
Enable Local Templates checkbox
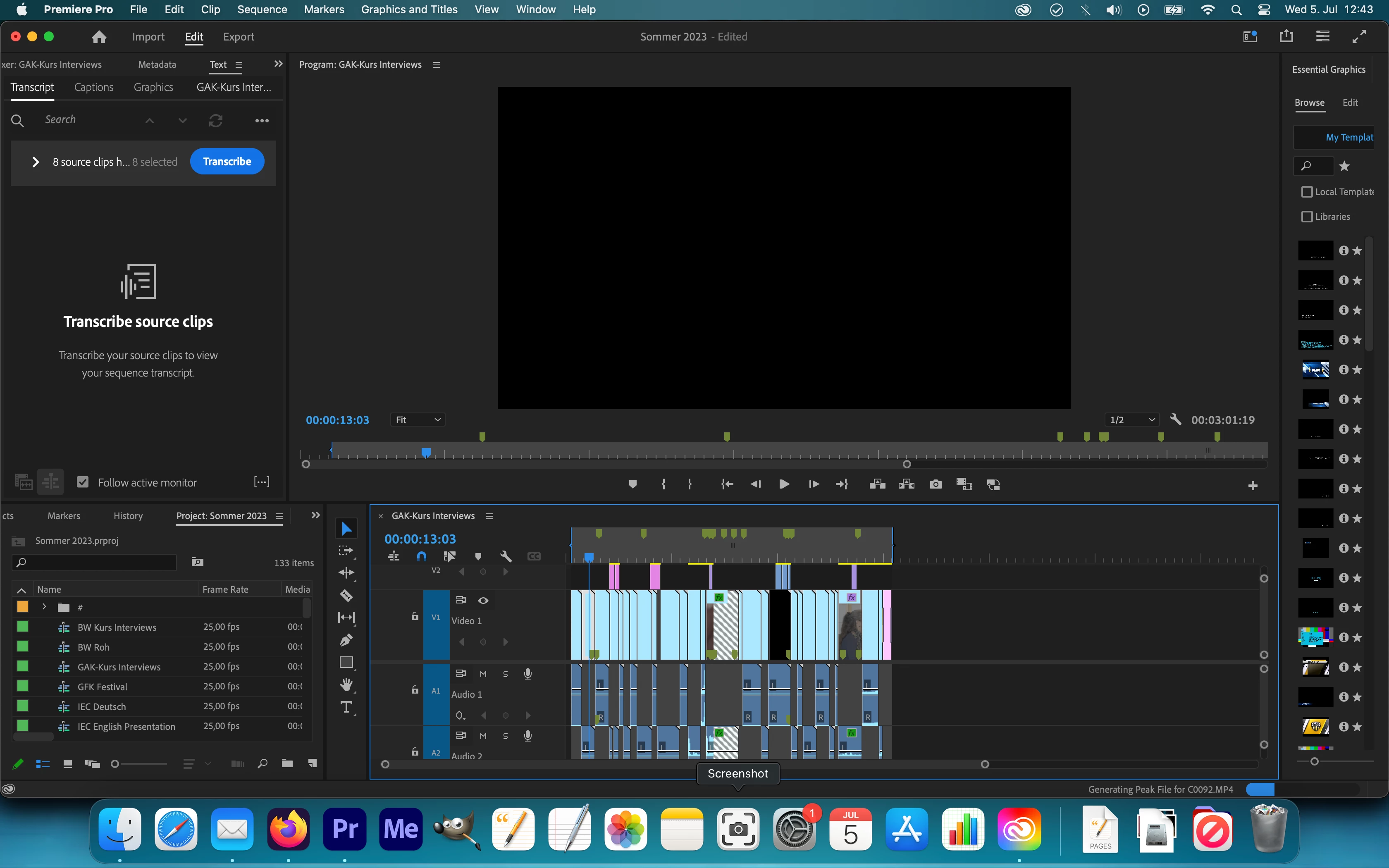[1307, 192]
